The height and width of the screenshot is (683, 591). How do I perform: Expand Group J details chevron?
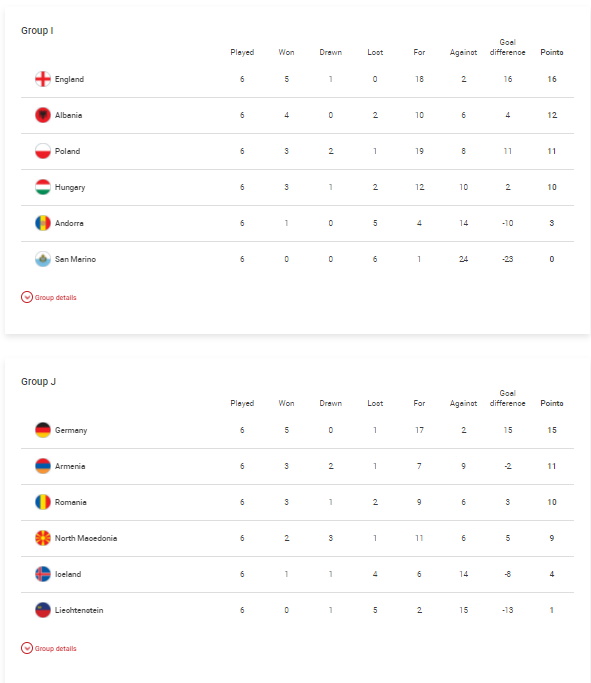27,648
